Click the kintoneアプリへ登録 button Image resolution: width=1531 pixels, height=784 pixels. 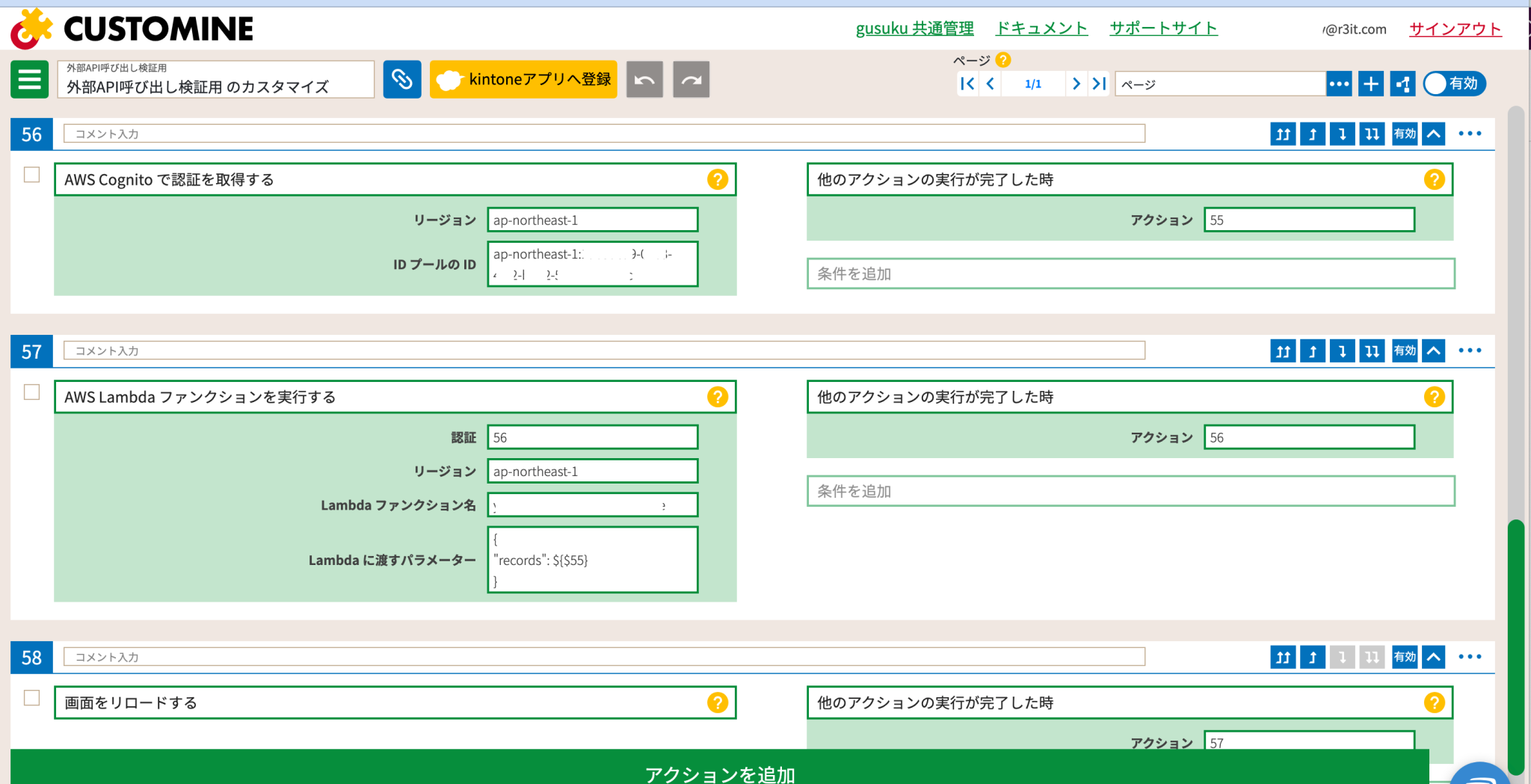(523, 78)
